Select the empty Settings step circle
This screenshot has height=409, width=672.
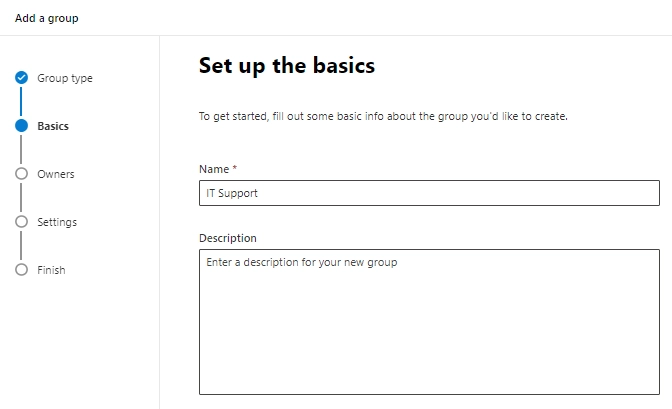(21, 222)
